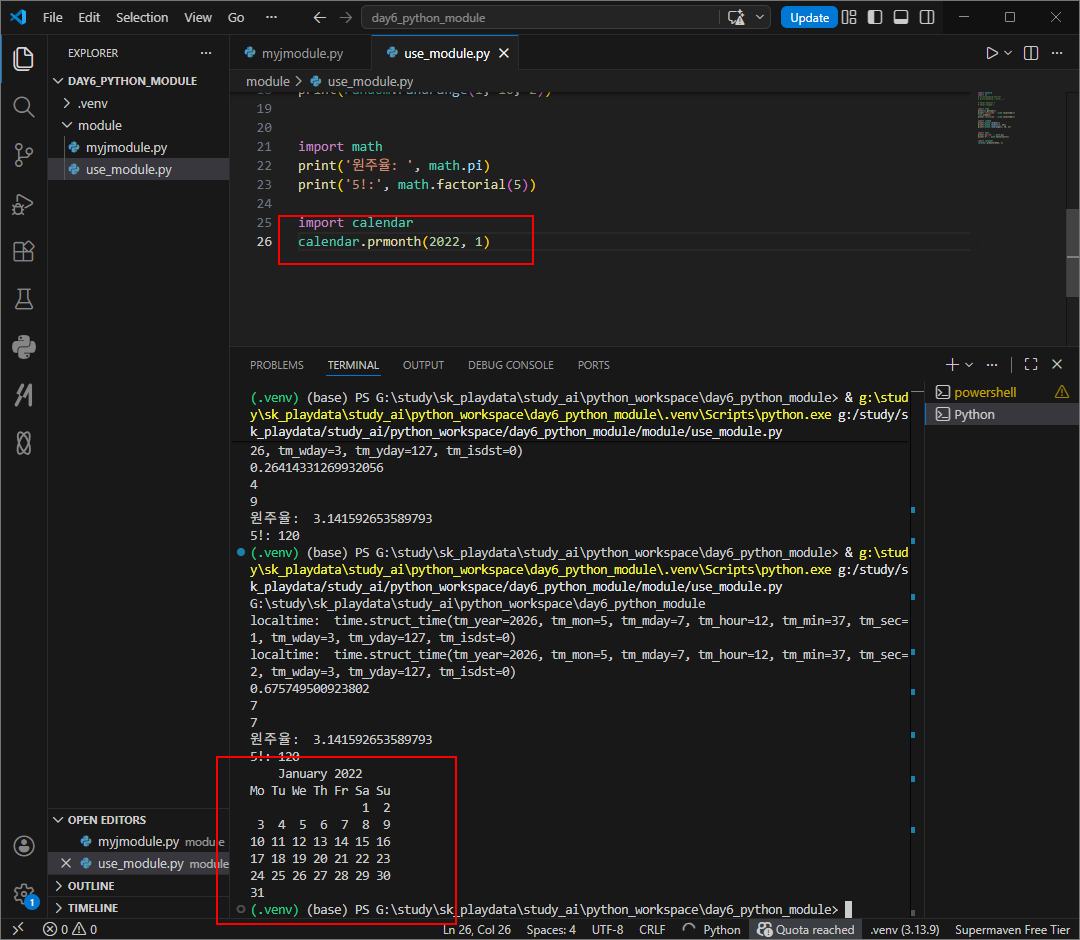The image size is (1080, 940).
Task: Close the use_module.py editor tab
Action: 504,53
